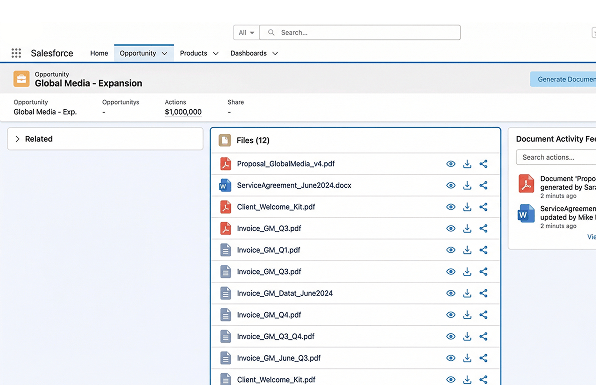Click the Document Activity Feed heading

(556, 139)
